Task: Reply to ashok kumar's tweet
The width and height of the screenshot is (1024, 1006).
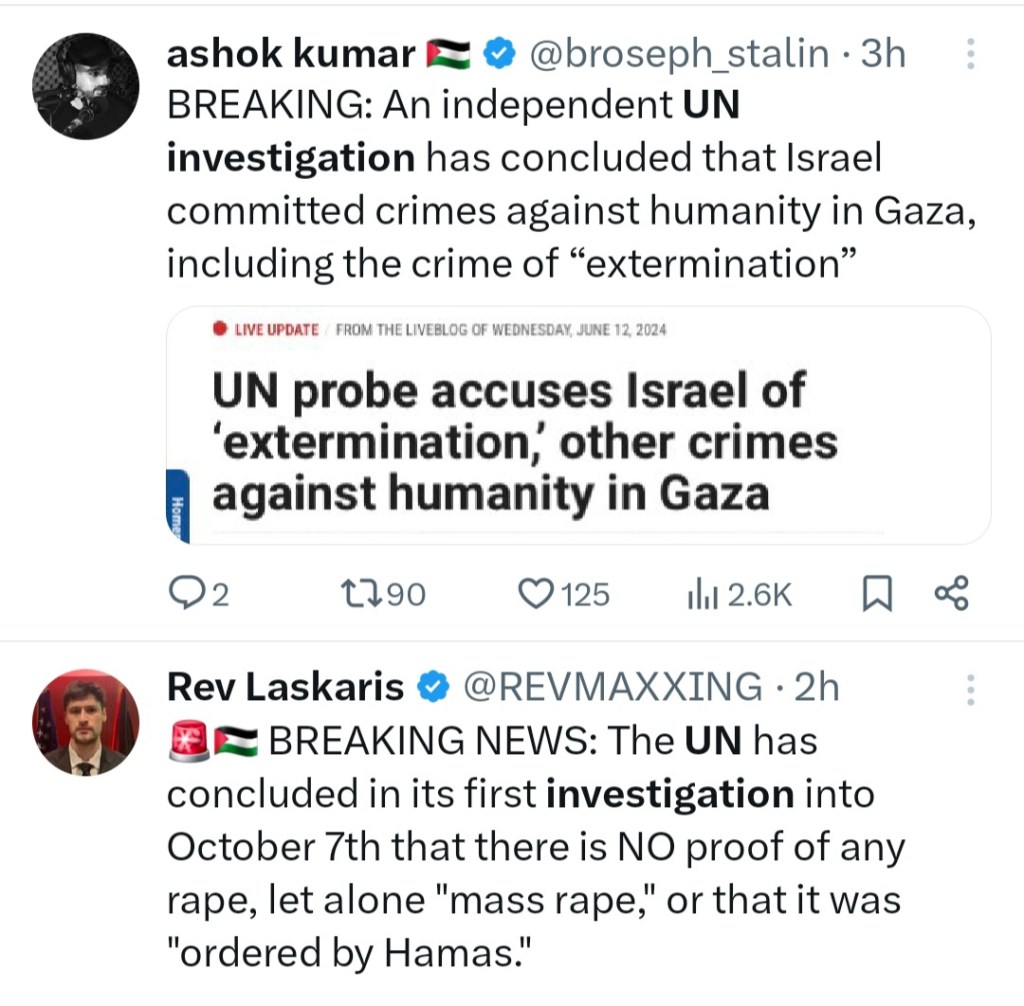Action: 187,595
